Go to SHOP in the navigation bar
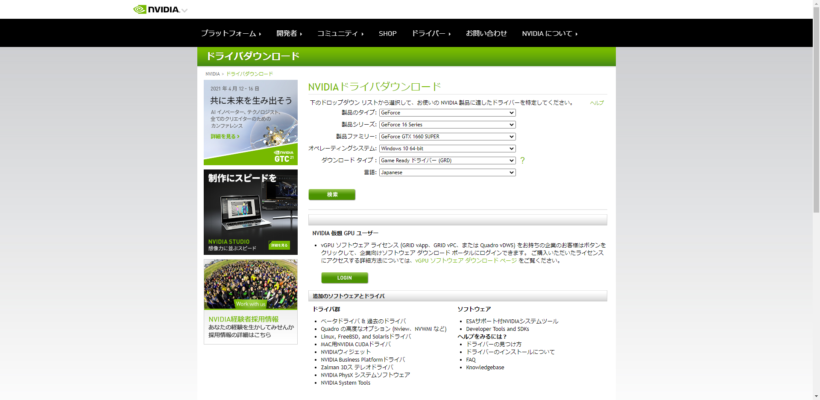This screenshot has width=820, height=400. tap(387, 33)
